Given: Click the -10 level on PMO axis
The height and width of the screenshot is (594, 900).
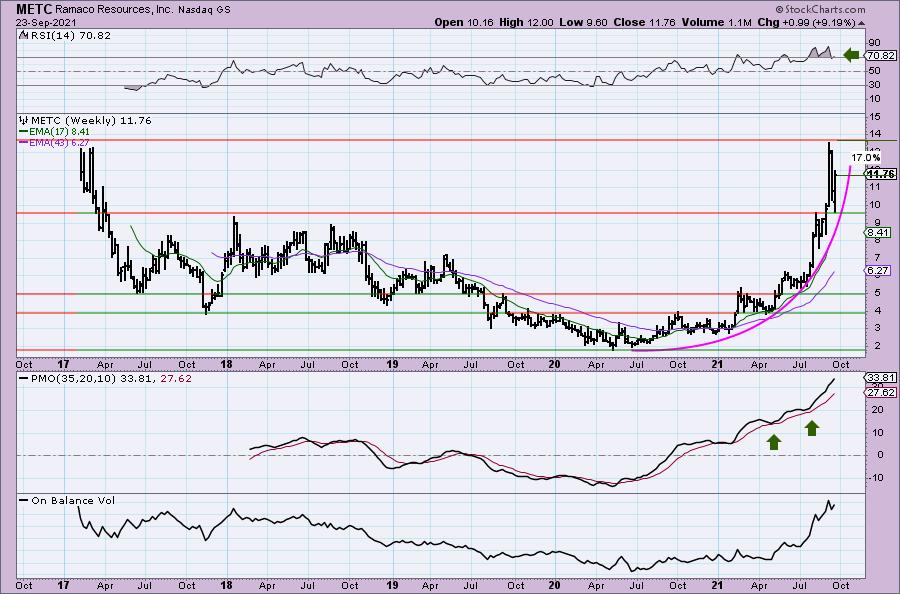Looking at the screenshot, I should point(875,477).
